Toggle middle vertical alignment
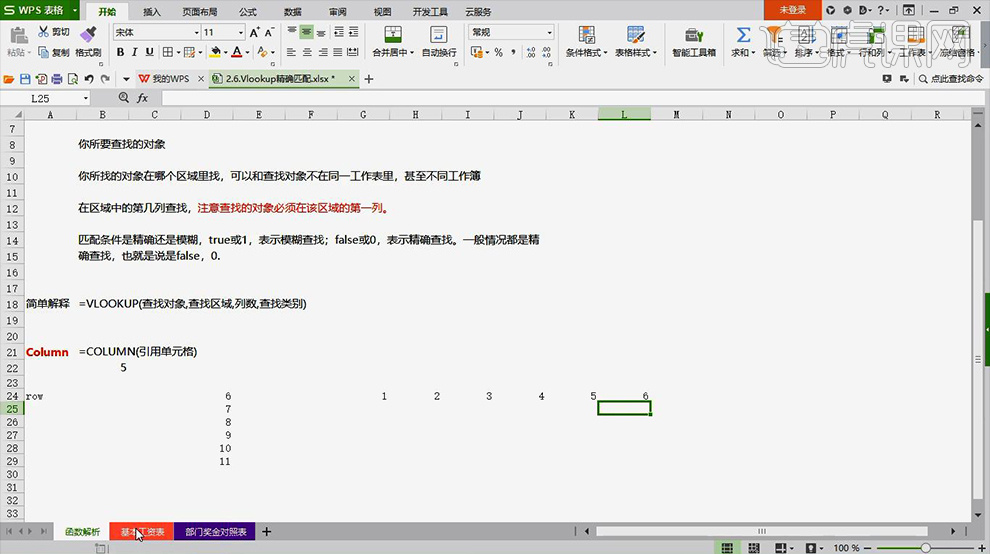990x554 pixels. (x=306, y=32)
